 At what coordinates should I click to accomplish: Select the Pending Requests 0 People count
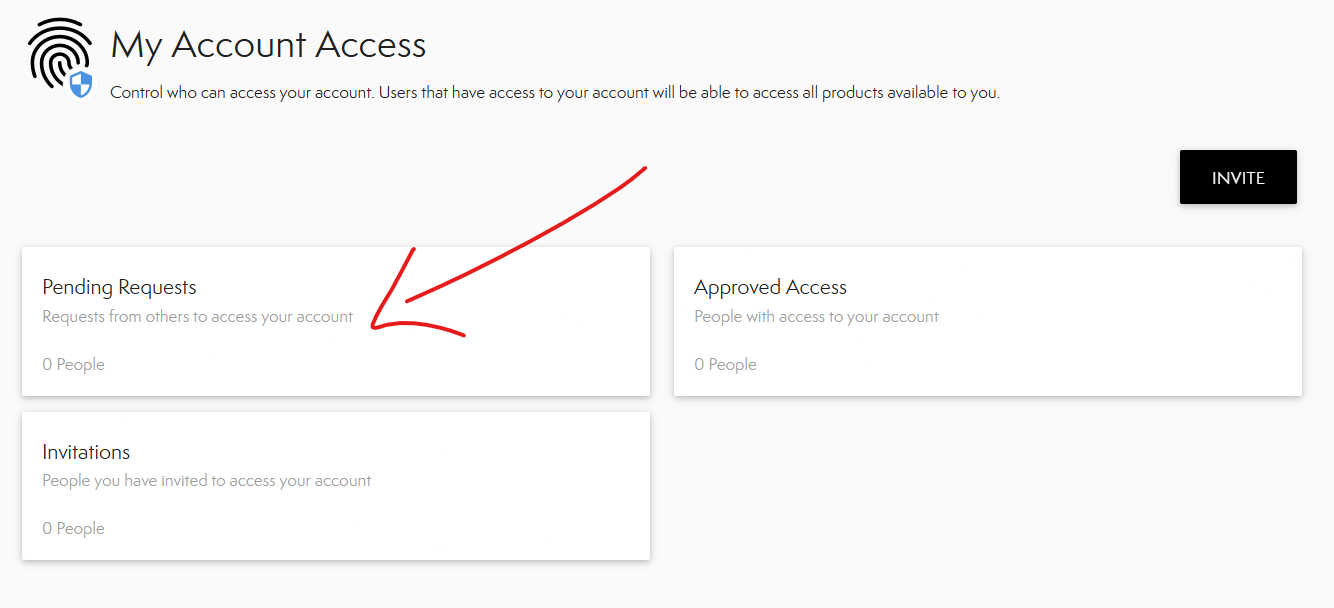pyautogui.click(x=73, y=365)
